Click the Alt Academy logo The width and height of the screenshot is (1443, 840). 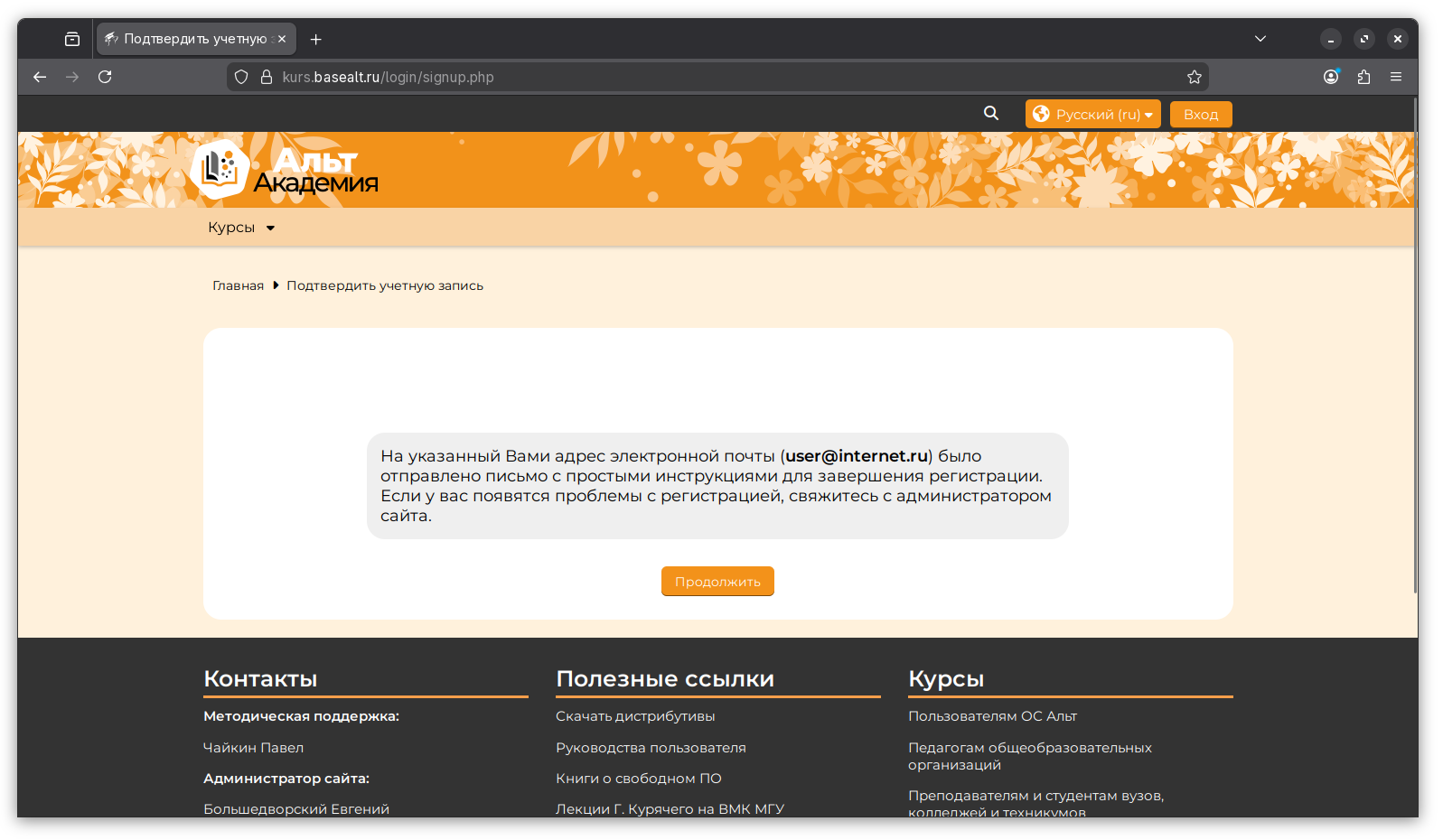point(285,170)
